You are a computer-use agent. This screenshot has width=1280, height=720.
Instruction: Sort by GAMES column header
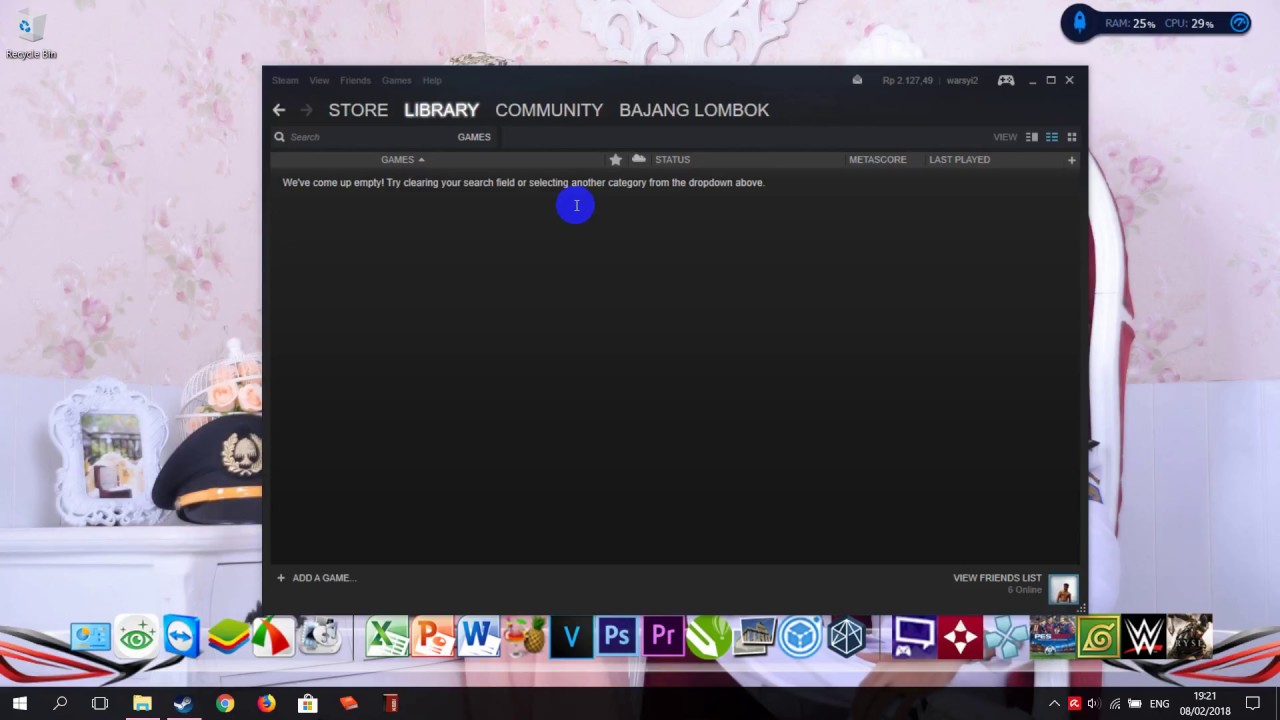[402, 160]
